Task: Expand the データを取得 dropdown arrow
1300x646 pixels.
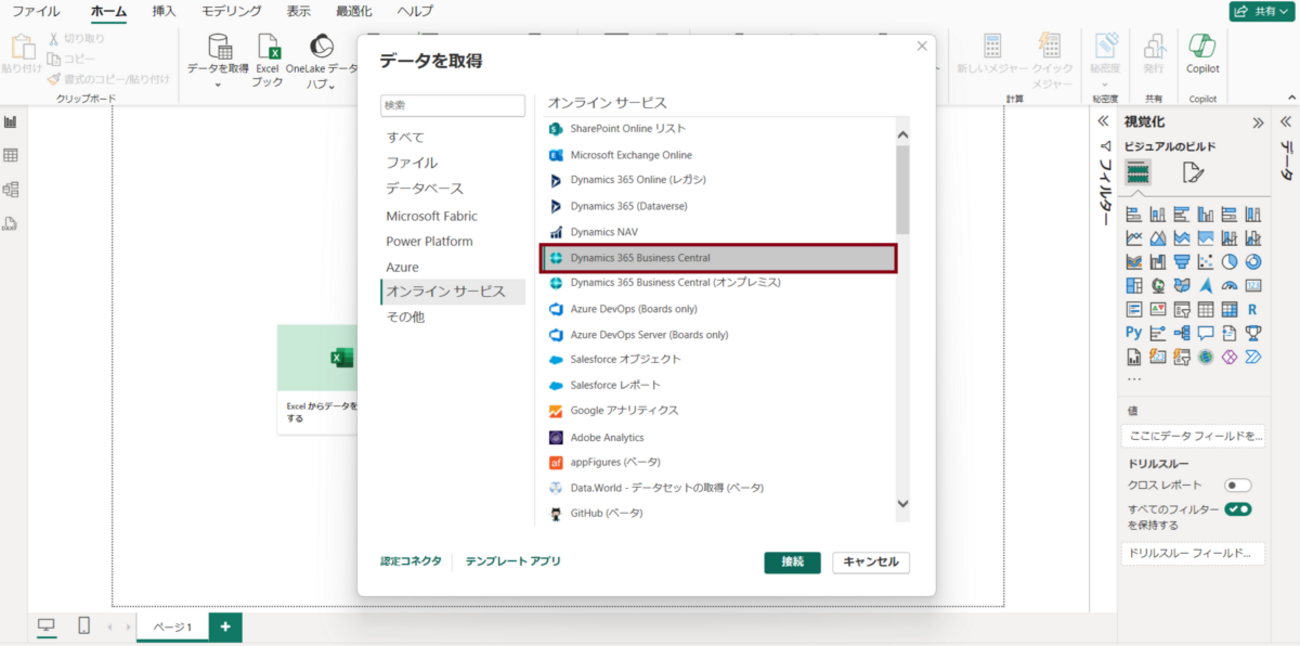Action: [x=218, y=85]
